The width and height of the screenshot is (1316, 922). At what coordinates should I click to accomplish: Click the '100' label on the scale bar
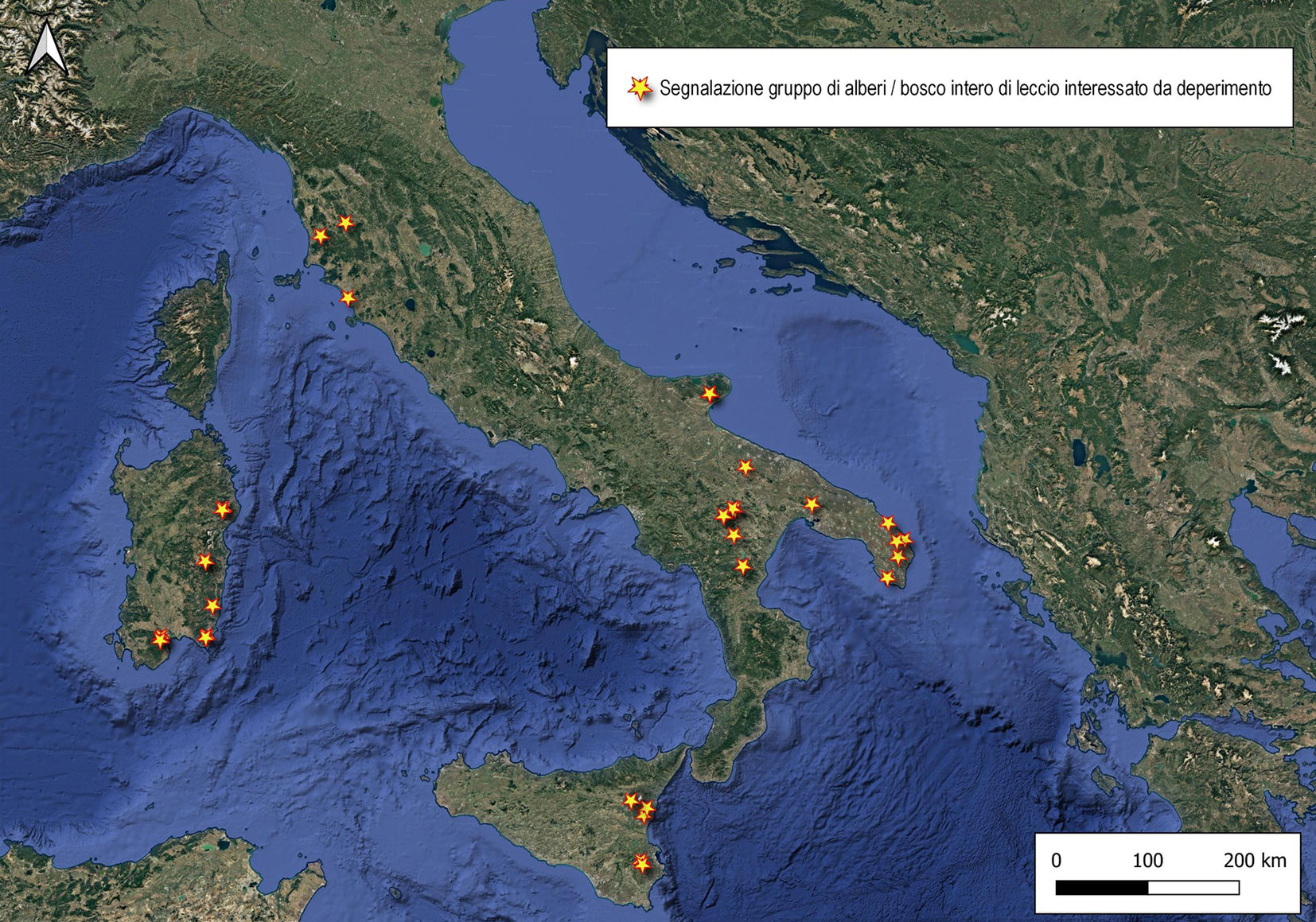pos(1147,860)
